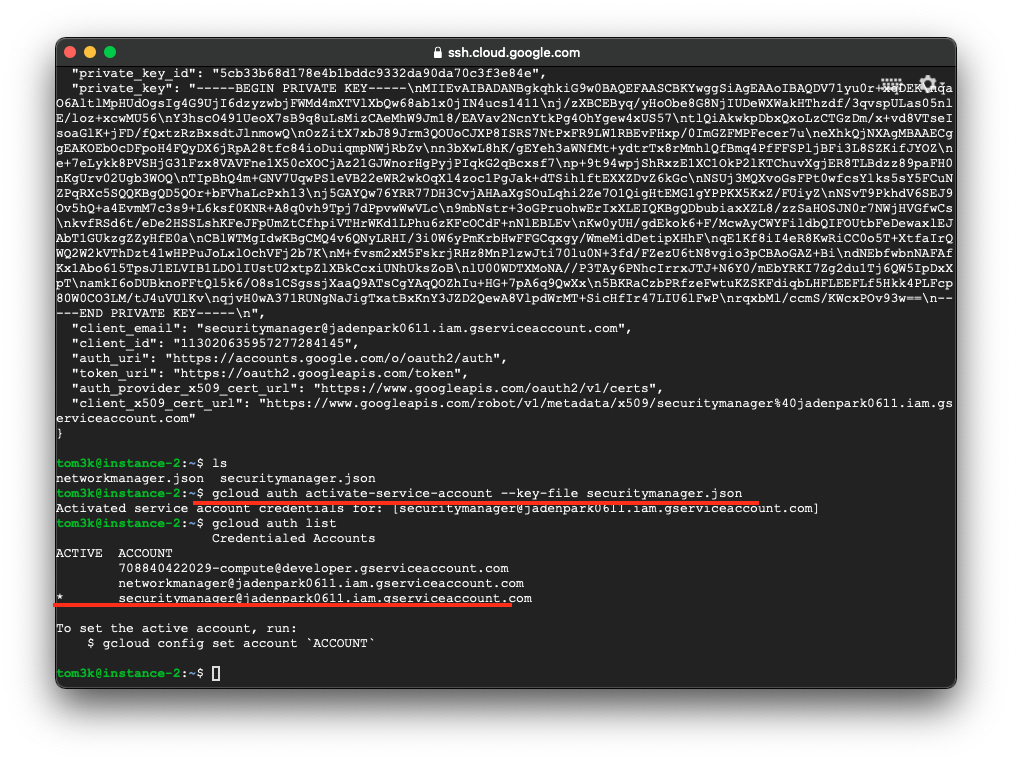Select the networkmanager.json file name
Image resolution: width=1012 pixels, height=762 pixels.
click(x=130, y=479)
